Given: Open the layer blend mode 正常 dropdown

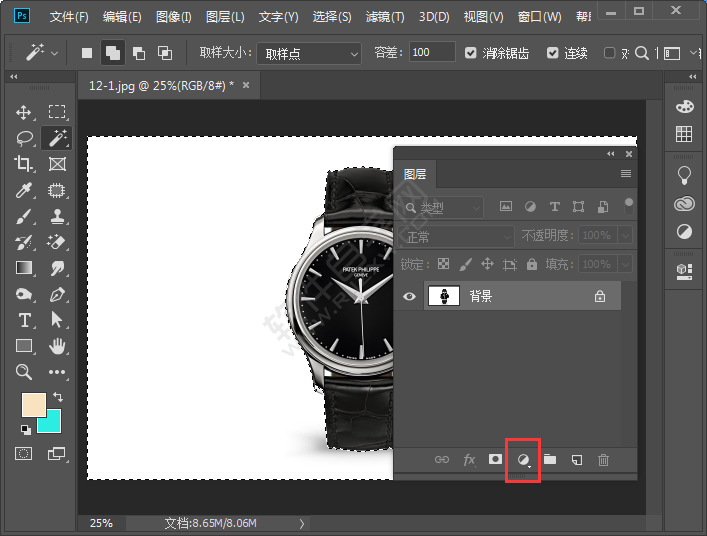Looking at the screenshot, I should (456, 237).
